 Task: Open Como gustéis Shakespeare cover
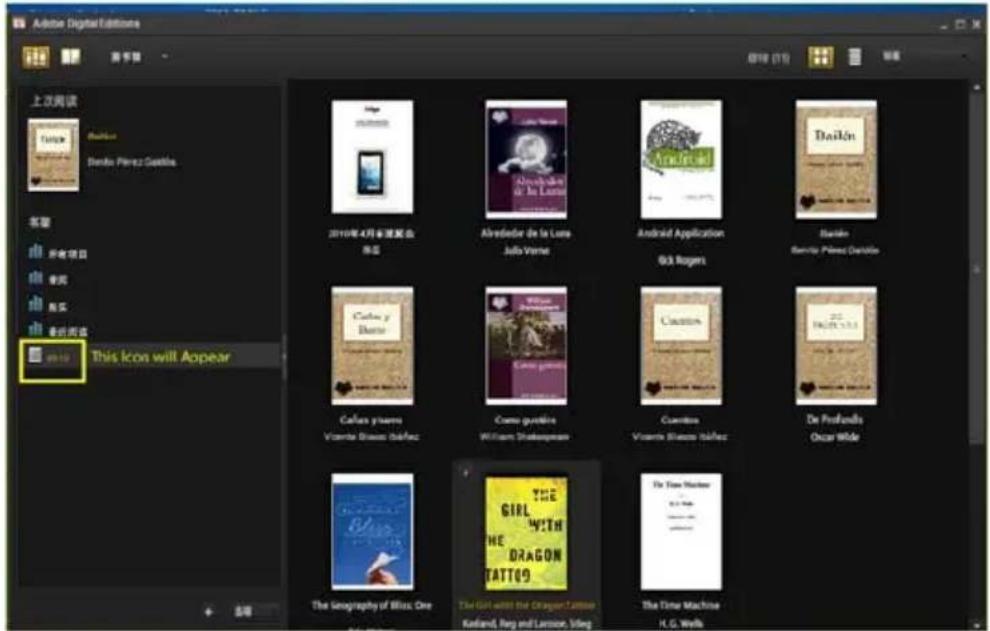(x=526, y=346)
